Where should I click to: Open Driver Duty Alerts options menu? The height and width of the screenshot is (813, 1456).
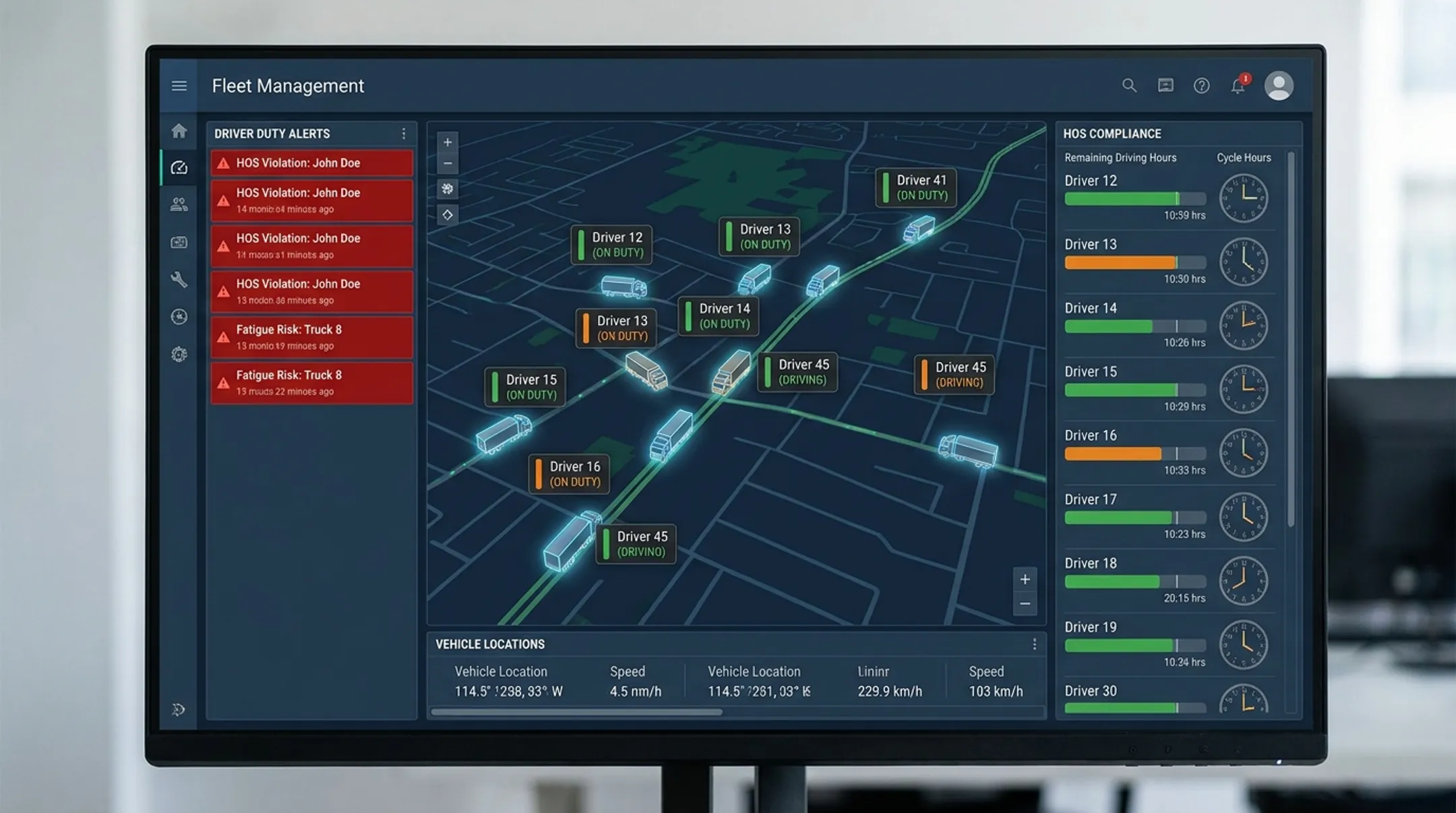click(404, 133)
